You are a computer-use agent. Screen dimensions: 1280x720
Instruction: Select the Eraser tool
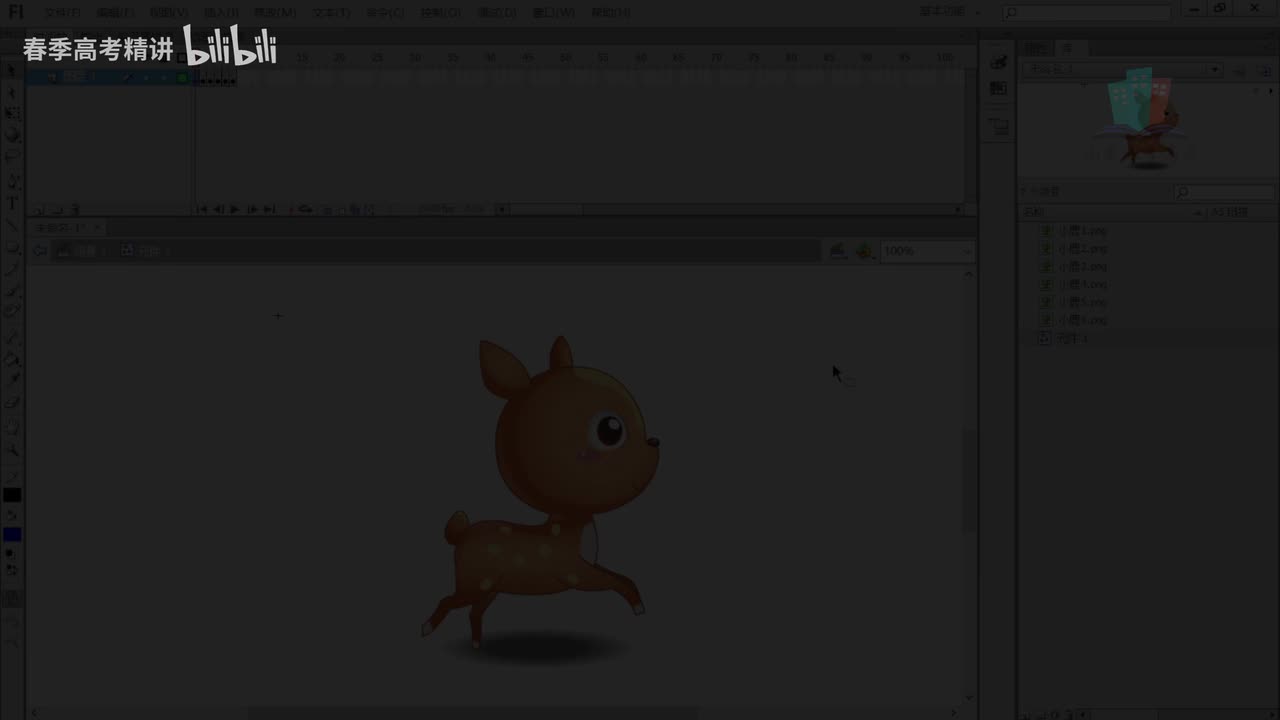point(12,402)
